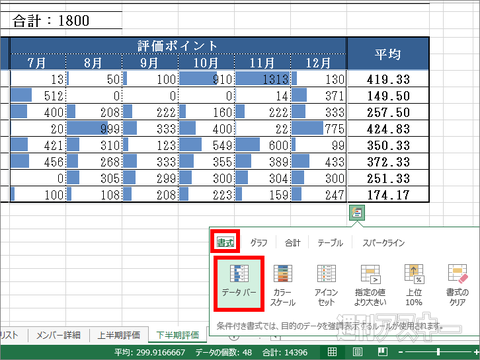Choose 指定の値より大きい greater-than rule
Viewport: 480px width, 360px height.
tap(370, 285)
